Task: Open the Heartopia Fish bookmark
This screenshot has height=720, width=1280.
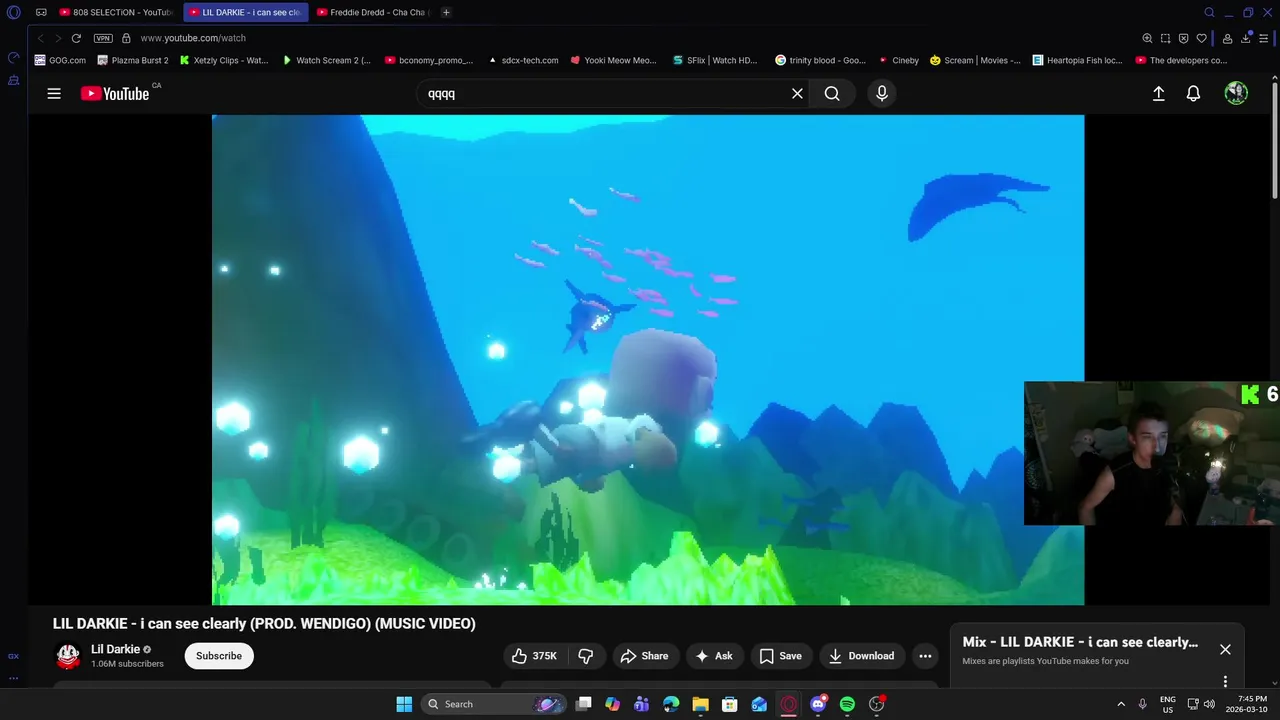Action: click(1078, 60)
